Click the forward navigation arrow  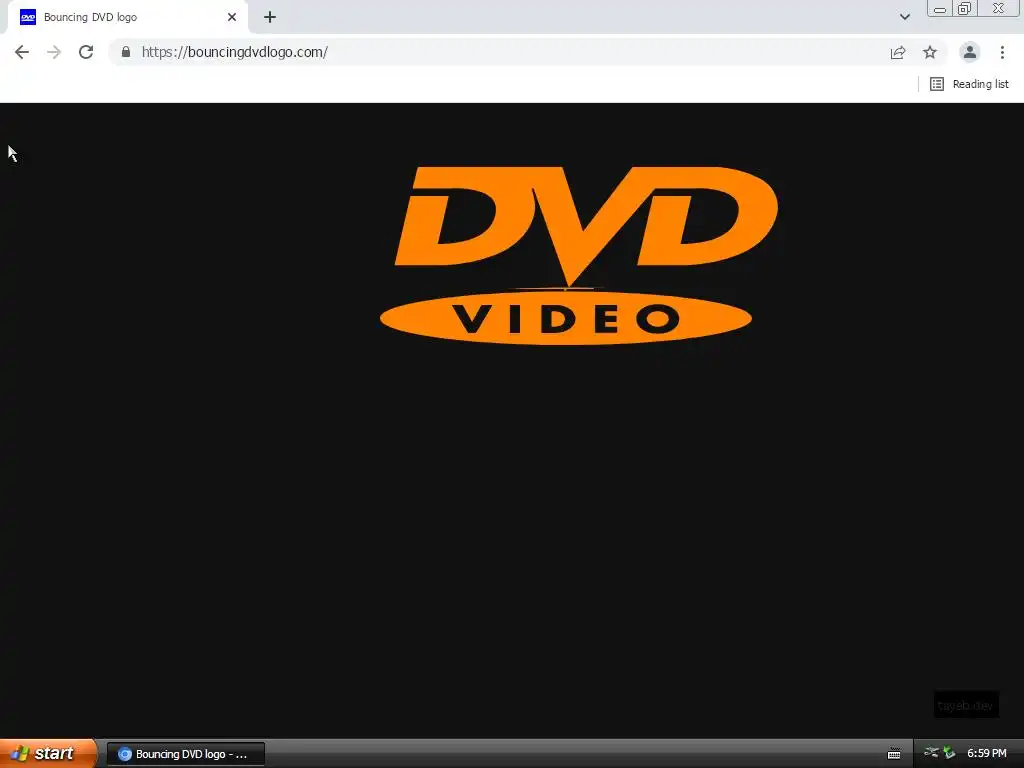(54, 52)
